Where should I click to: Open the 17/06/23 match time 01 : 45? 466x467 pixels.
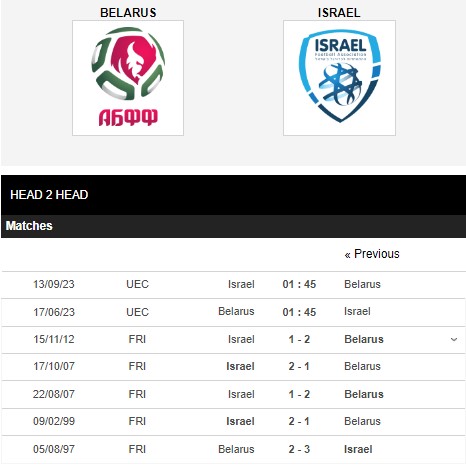point(299,312)
